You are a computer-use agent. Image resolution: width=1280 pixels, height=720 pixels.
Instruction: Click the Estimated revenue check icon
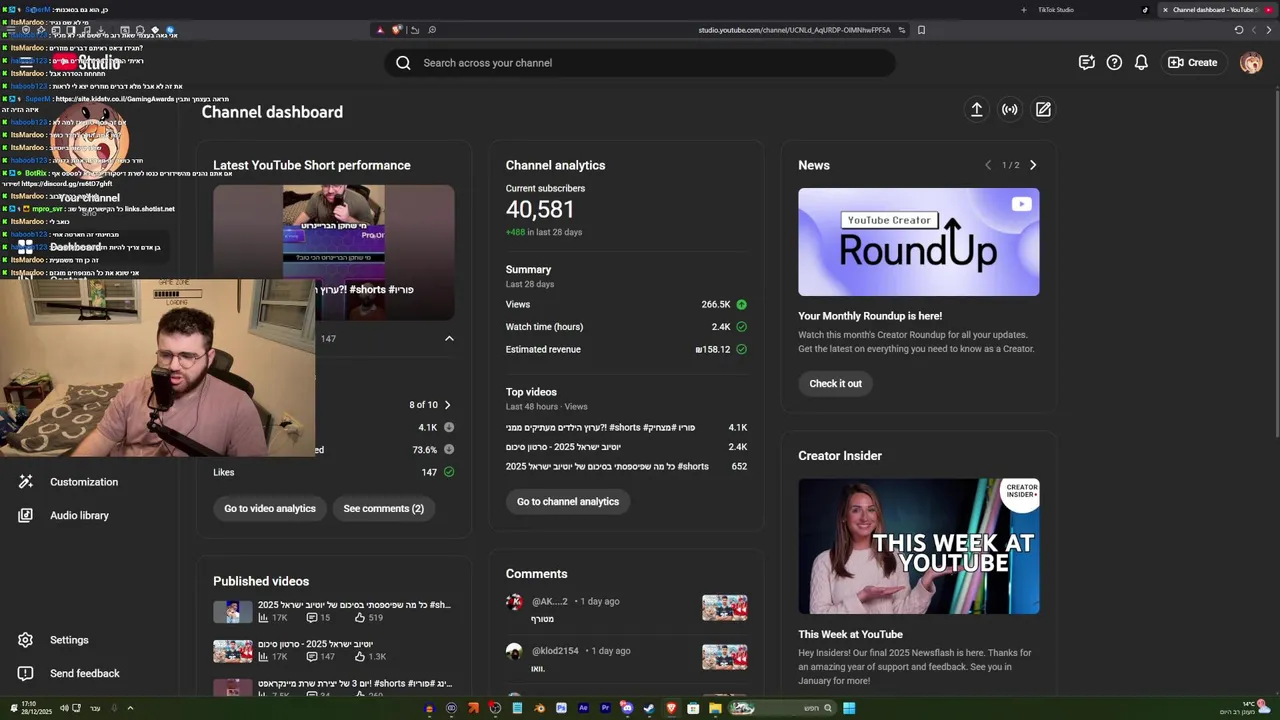(x=741, y=349)
